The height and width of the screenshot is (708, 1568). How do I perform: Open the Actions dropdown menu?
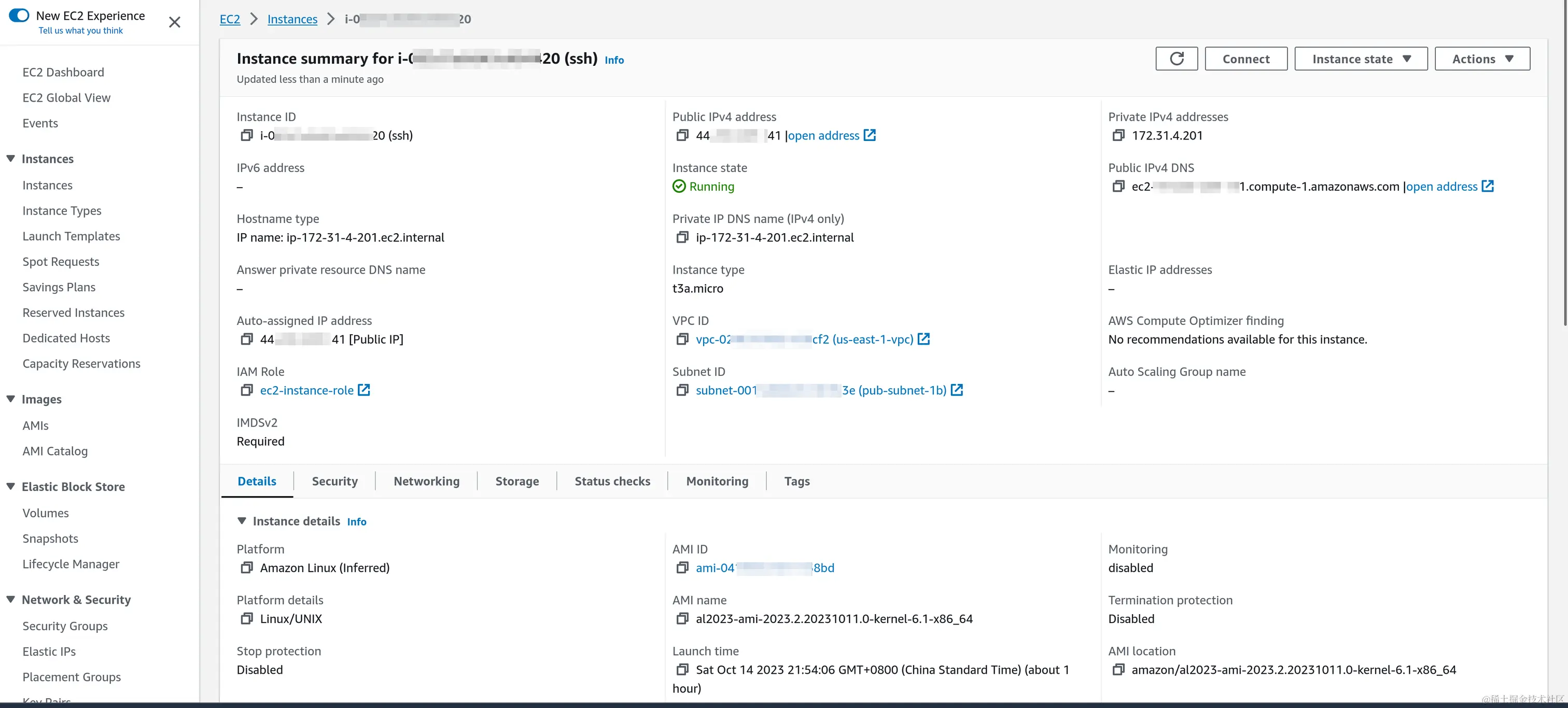pyautogui.click(x=1482, y=59)
